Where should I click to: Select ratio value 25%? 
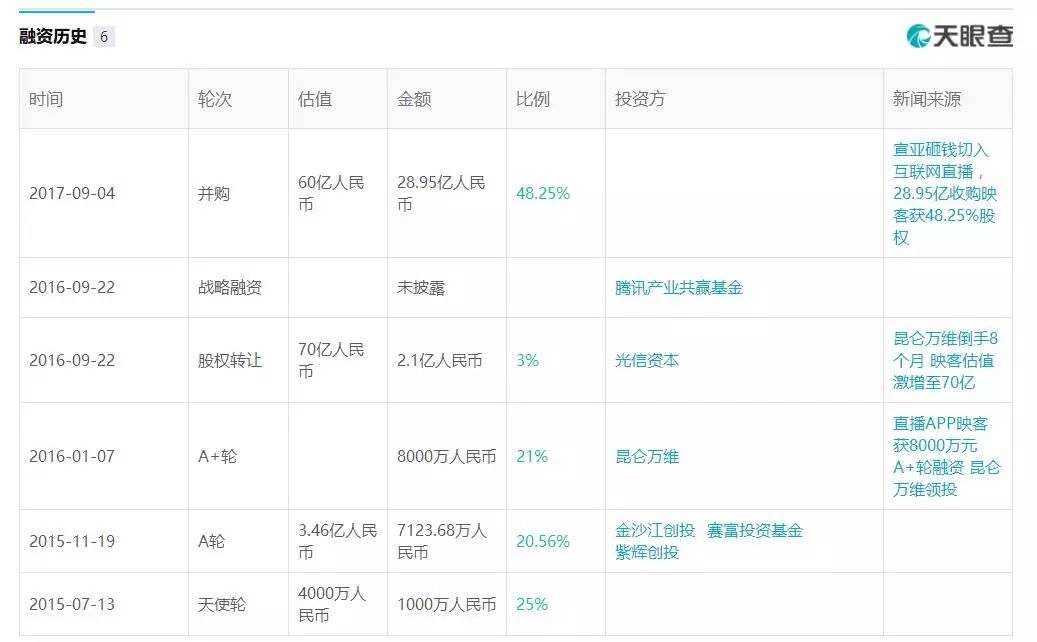(532, 604)
